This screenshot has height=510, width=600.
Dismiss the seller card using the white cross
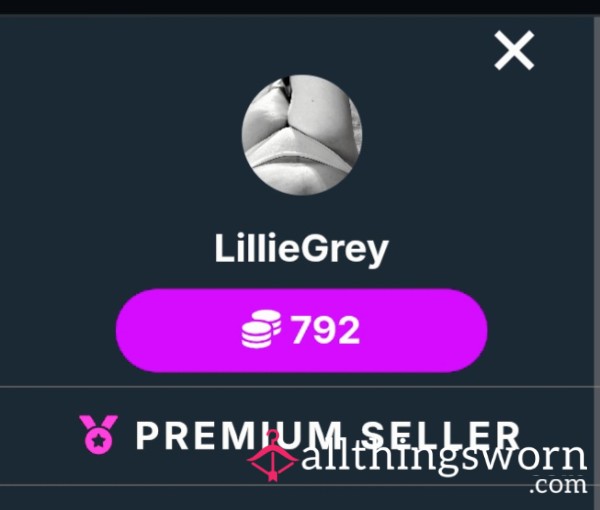[514, 51]
